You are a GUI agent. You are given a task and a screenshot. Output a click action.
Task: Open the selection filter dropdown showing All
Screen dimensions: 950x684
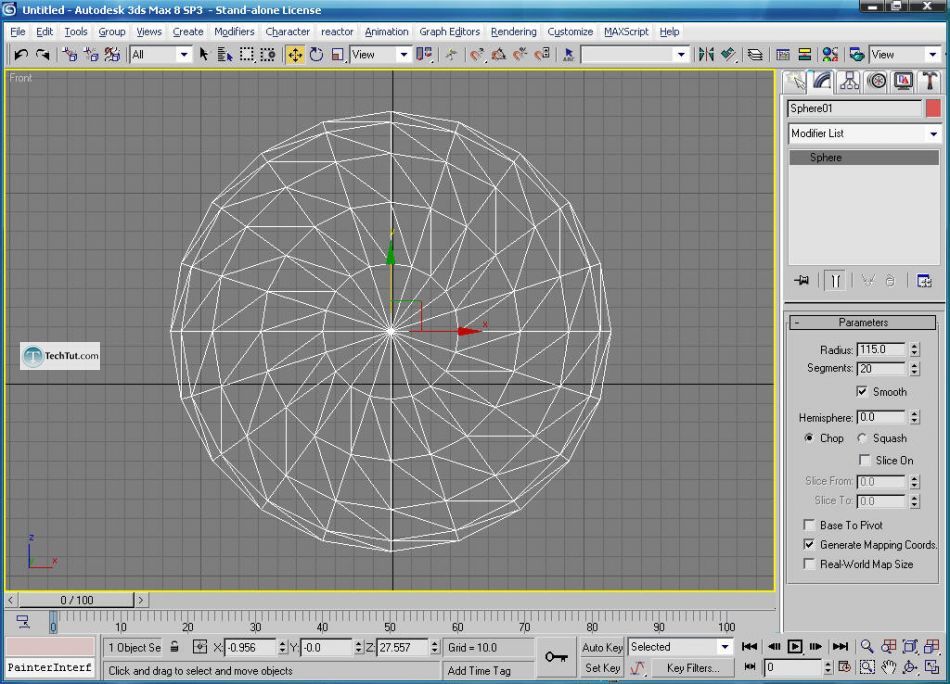click(x=161, y=55)
